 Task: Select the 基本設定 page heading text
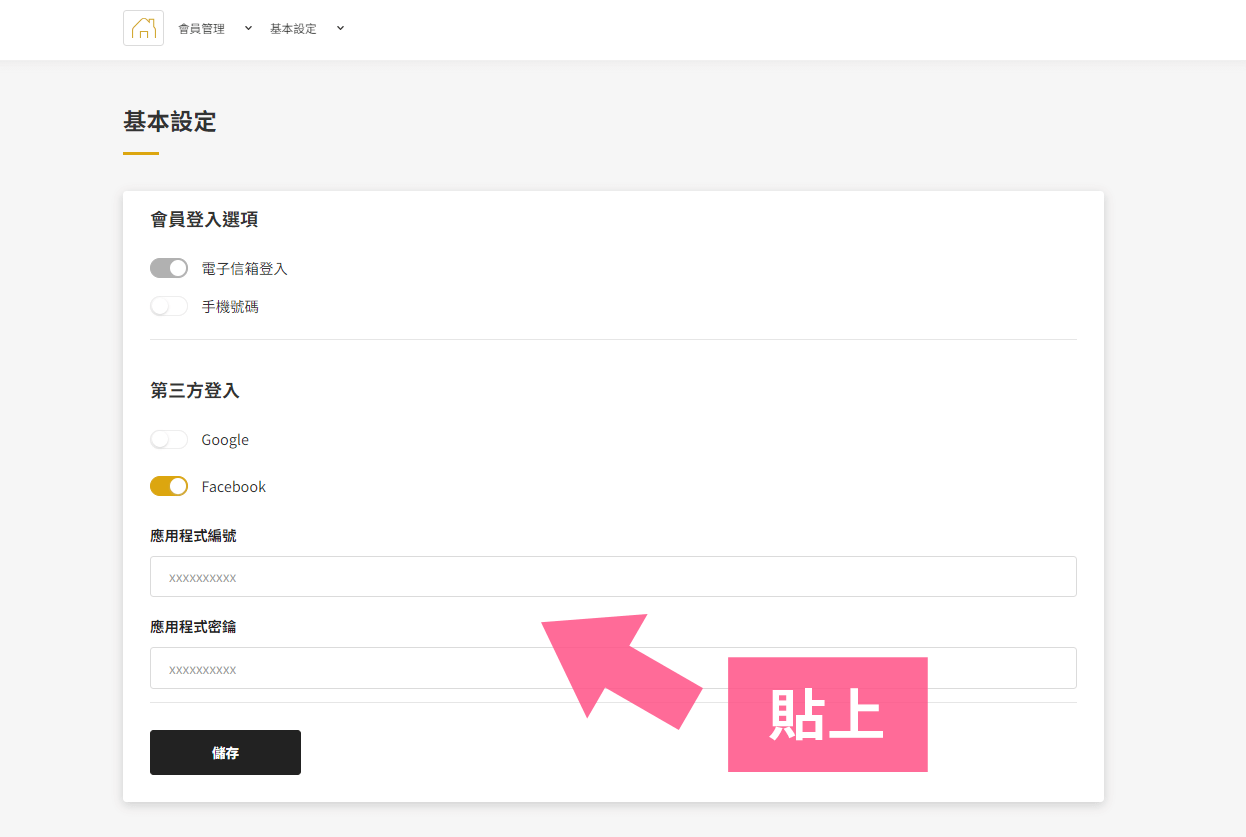[170, 122]
